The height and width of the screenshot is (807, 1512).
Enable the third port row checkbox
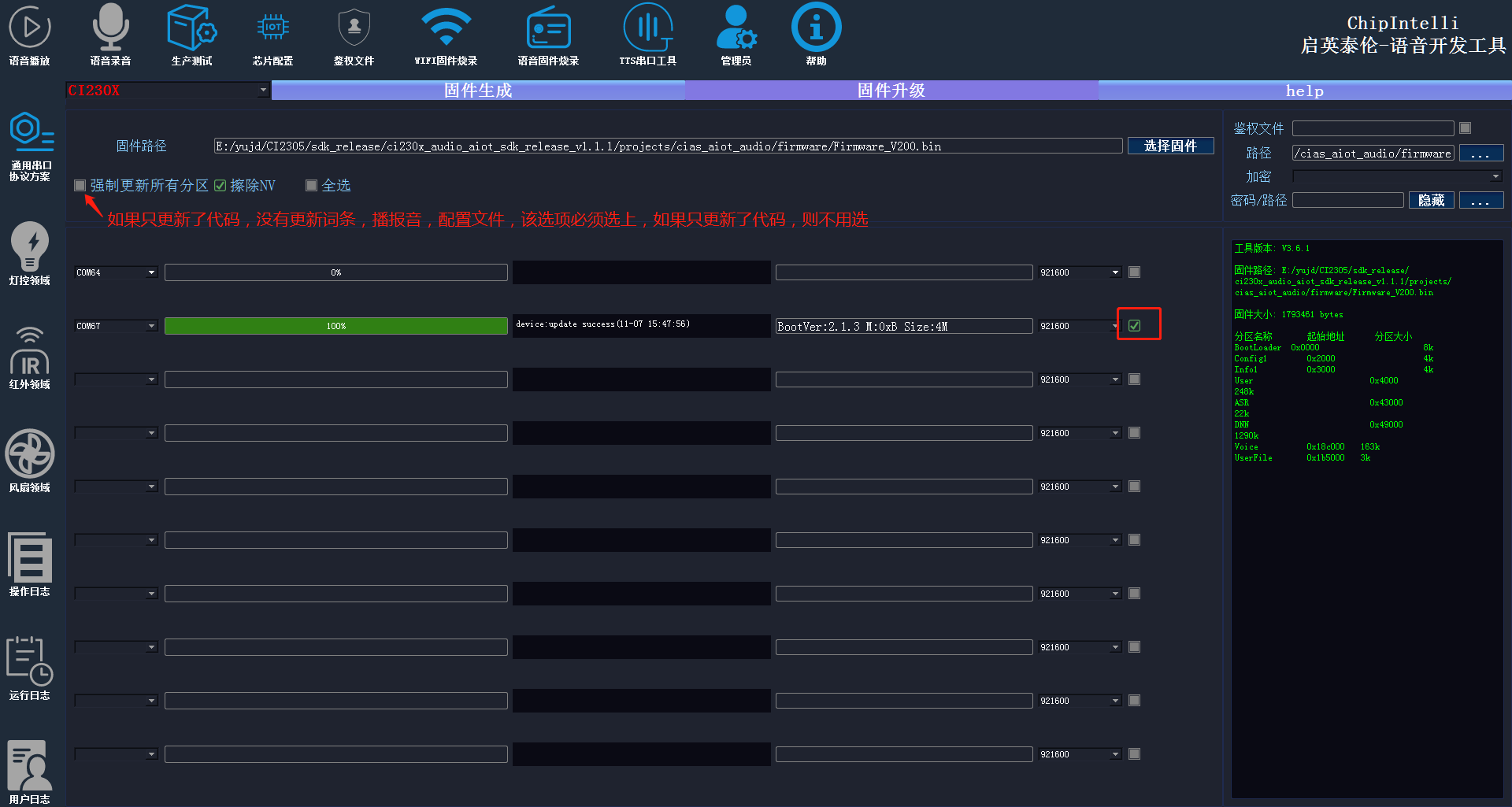tap(1134, 379)
